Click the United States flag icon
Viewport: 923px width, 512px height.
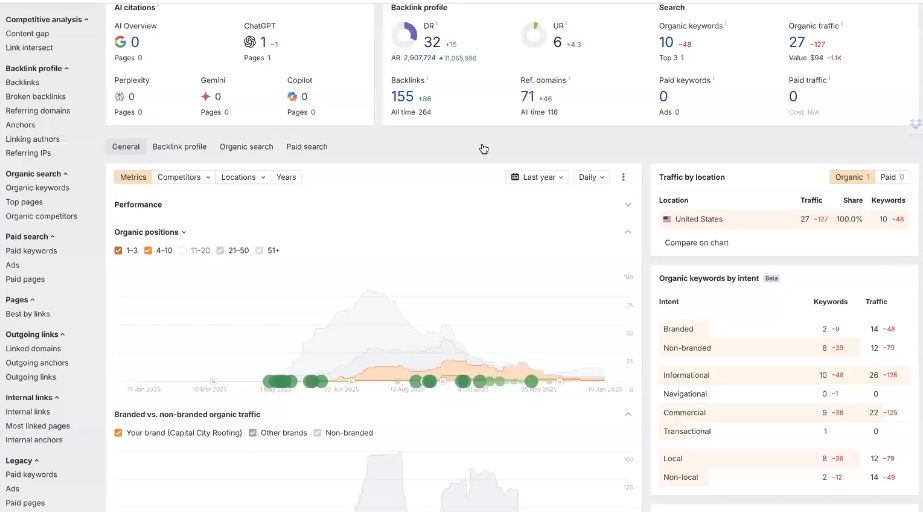(666, 219)
